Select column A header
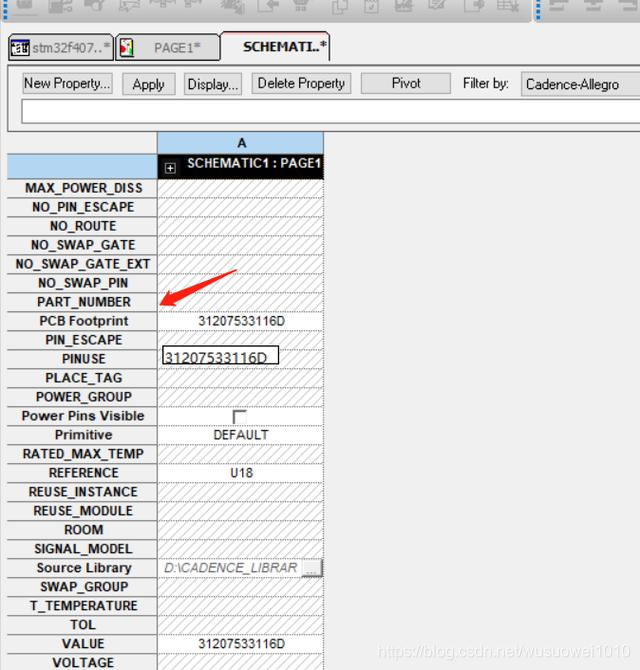 click(x=241, y=143)
